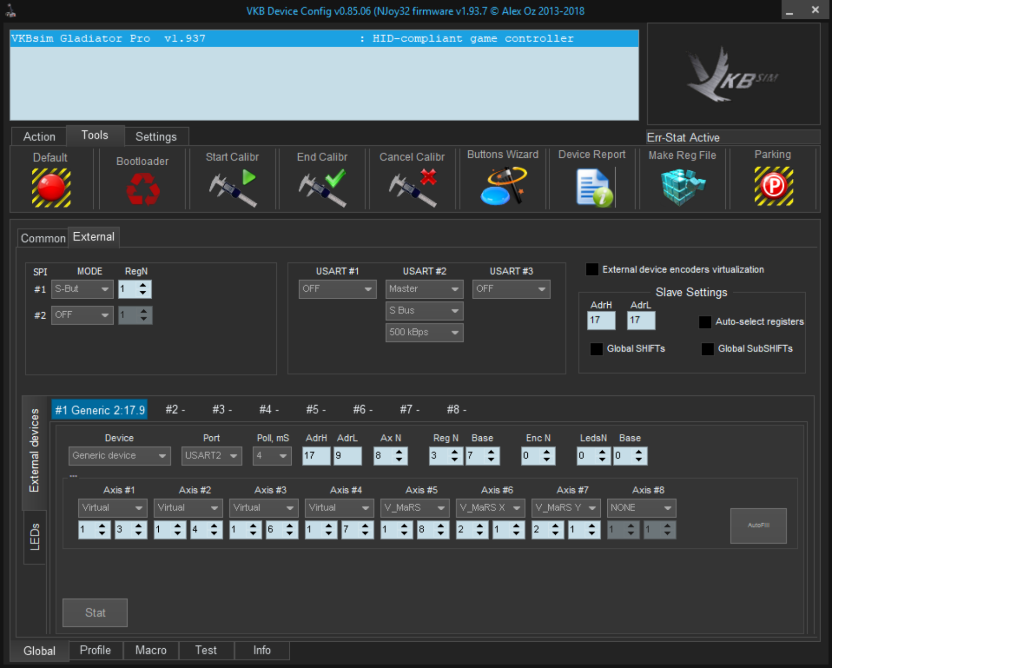1024x668 pixels.
Task: Click the Default red button icon
Action: [x=50, y=186]
